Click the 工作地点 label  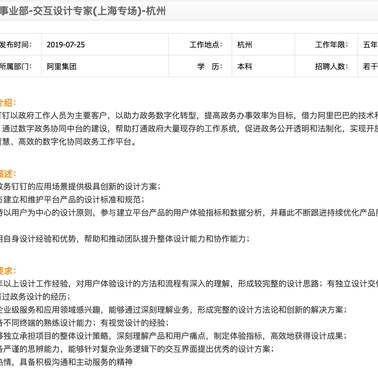point(206,45)
